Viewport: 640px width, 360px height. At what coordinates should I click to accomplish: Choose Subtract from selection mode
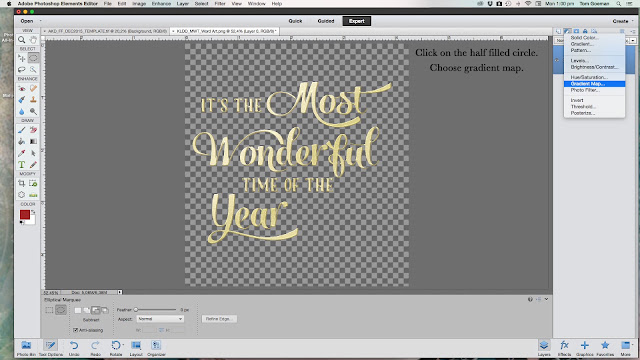coord(96,310)
